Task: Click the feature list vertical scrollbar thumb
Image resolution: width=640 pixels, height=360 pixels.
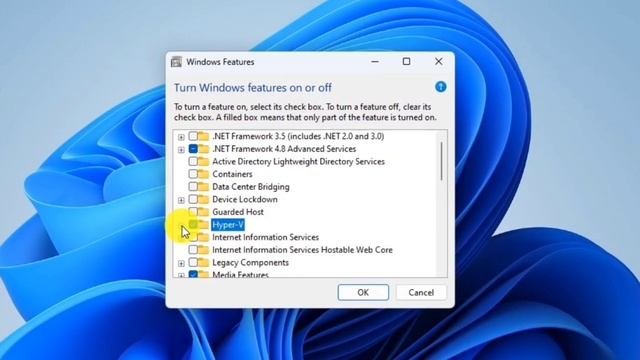Action: click(441, 161)
